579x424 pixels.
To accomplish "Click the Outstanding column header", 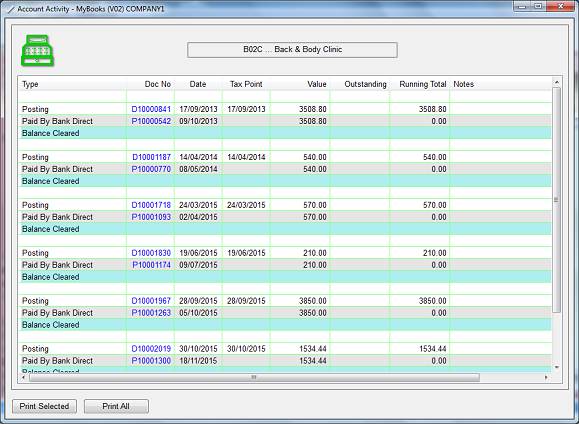I will click(x=360, y=84).
